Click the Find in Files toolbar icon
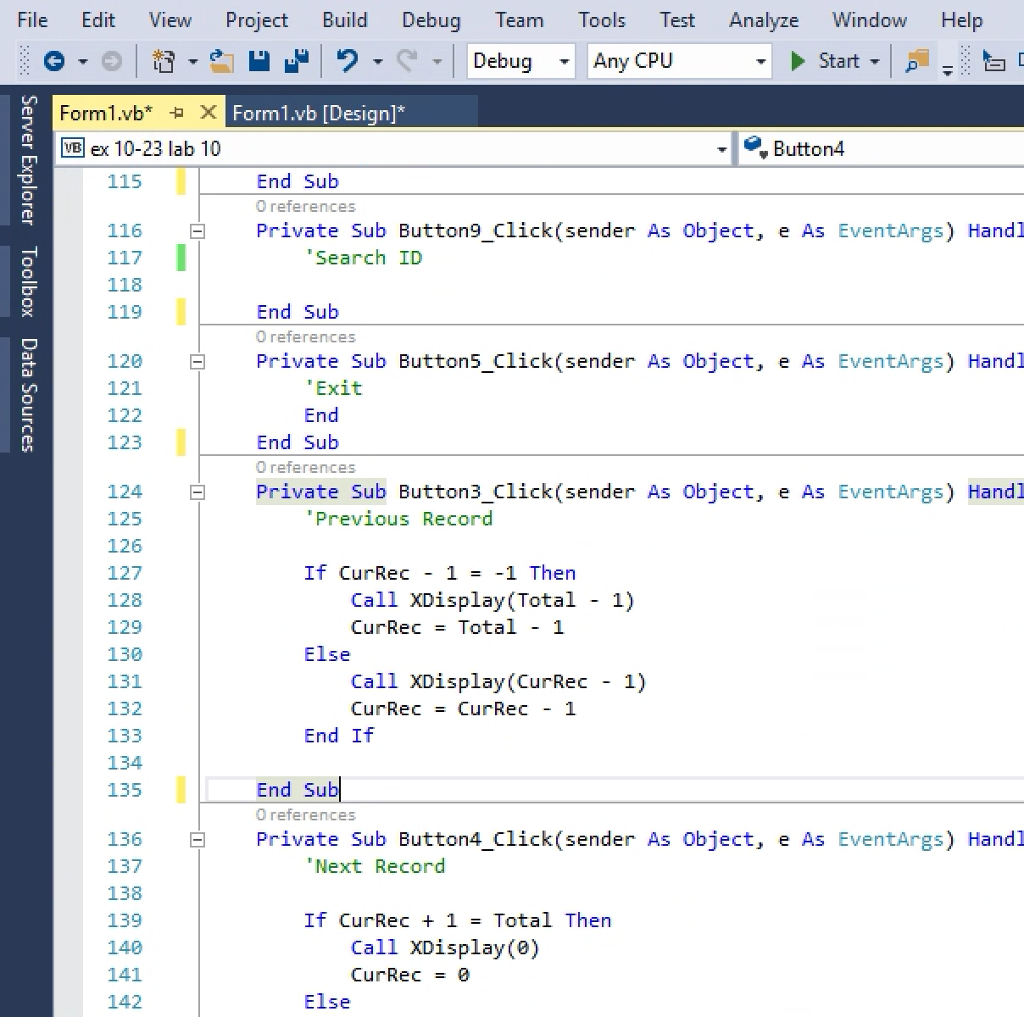 tap(916, 62)
